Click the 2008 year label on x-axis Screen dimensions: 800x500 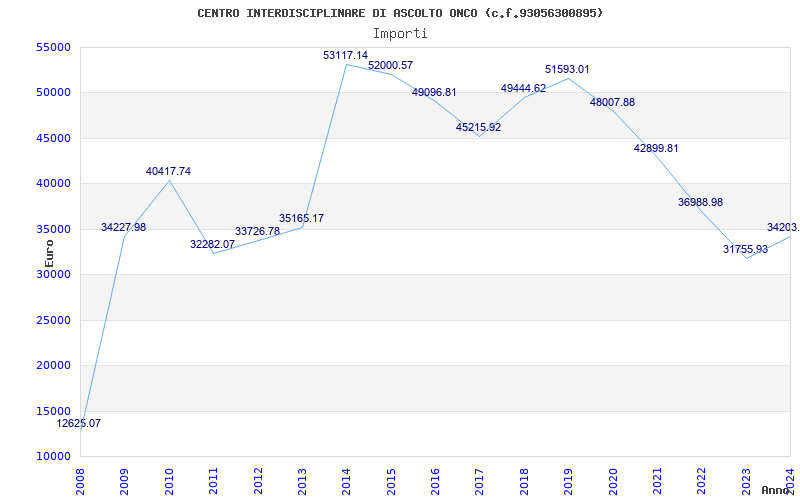(80, 481)
